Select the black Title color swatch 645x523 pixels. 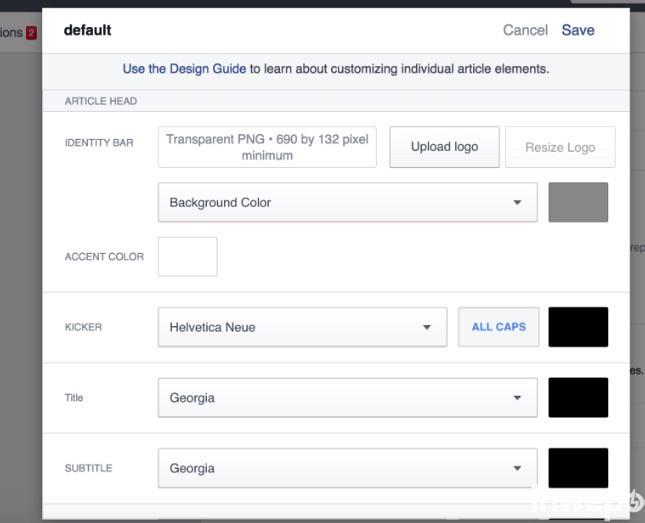(x=578, y=398)
